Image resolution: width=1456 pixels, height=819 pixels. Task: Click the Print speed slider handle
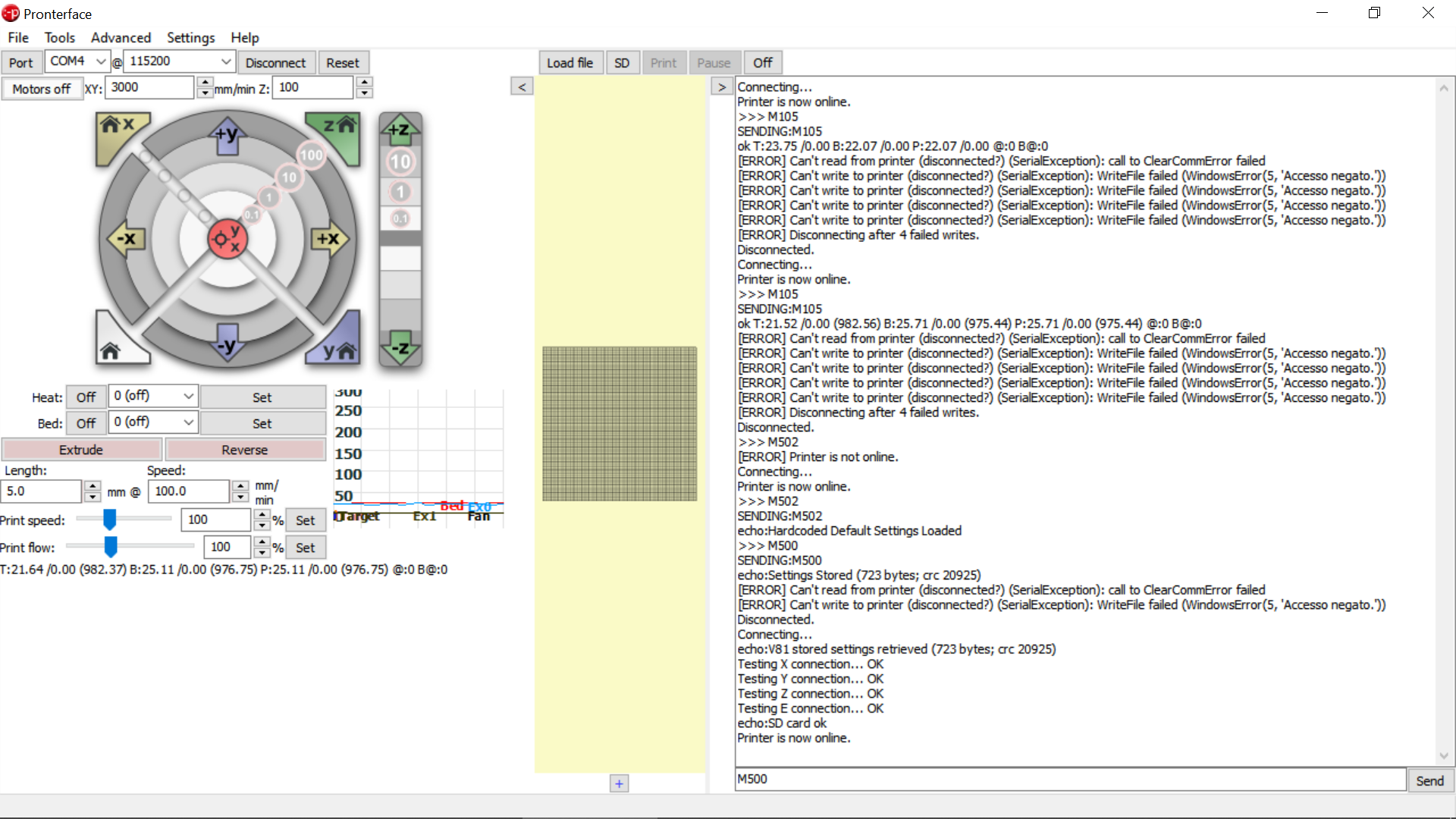point(110,519)
